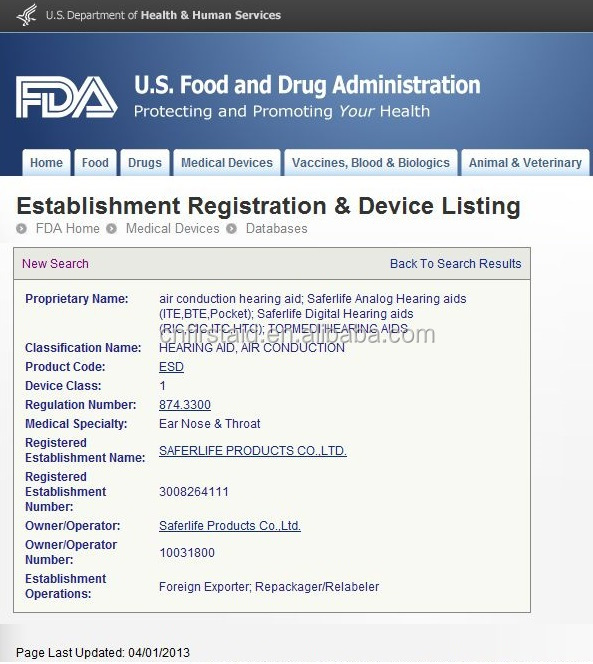Image resolution: width=593 pixels, height=664 pixels.
Task: Open Vaccines, Blood & Biologics tab
Action: (371, 163)
